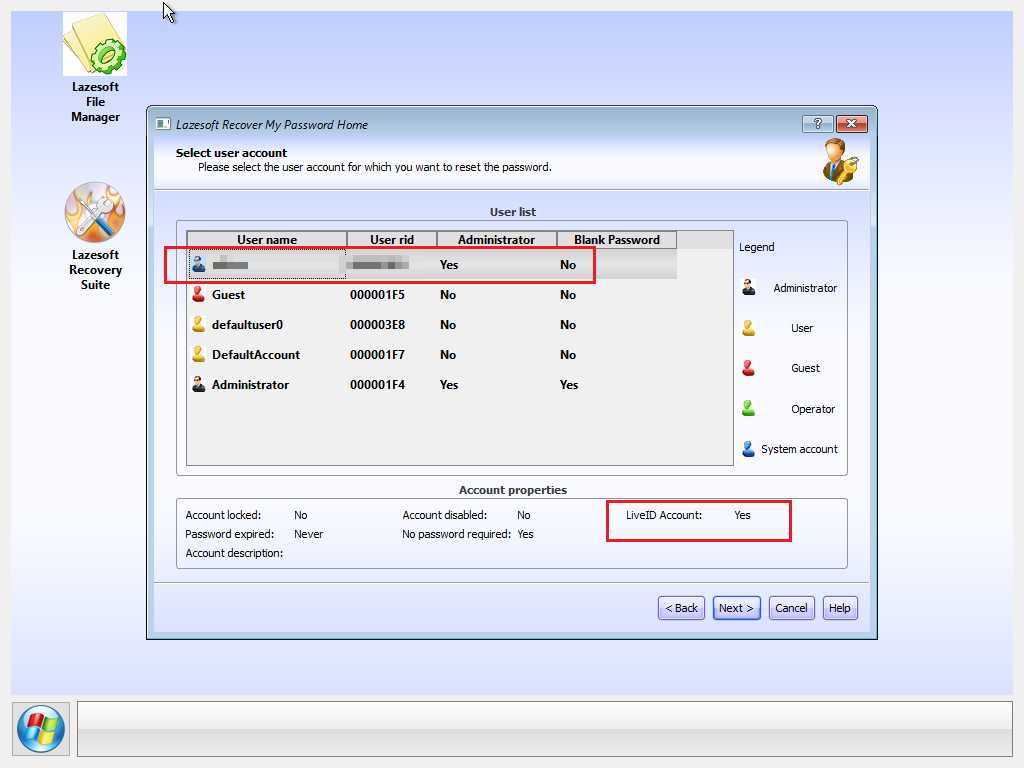The image size is (1024, 768).
Task: Click rid value 000001F5
Action: (377, 295)
